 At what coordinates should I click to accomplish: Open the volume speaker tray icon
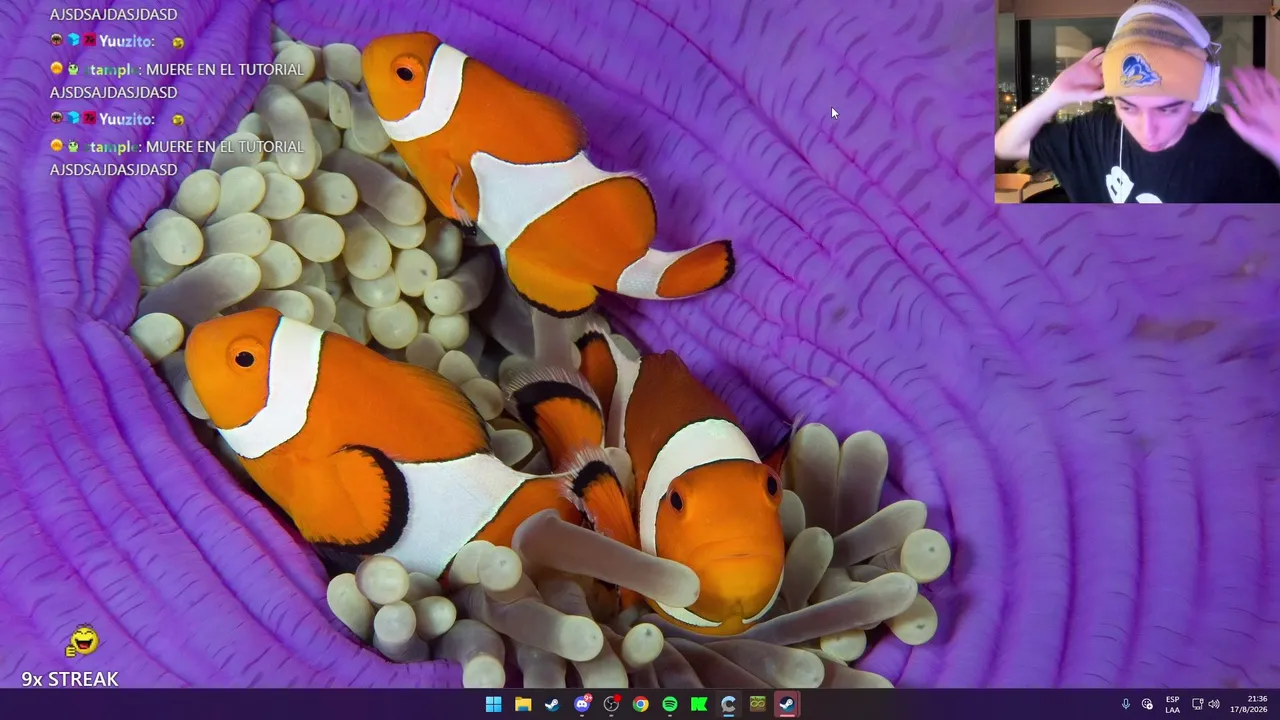[1214, 704]
